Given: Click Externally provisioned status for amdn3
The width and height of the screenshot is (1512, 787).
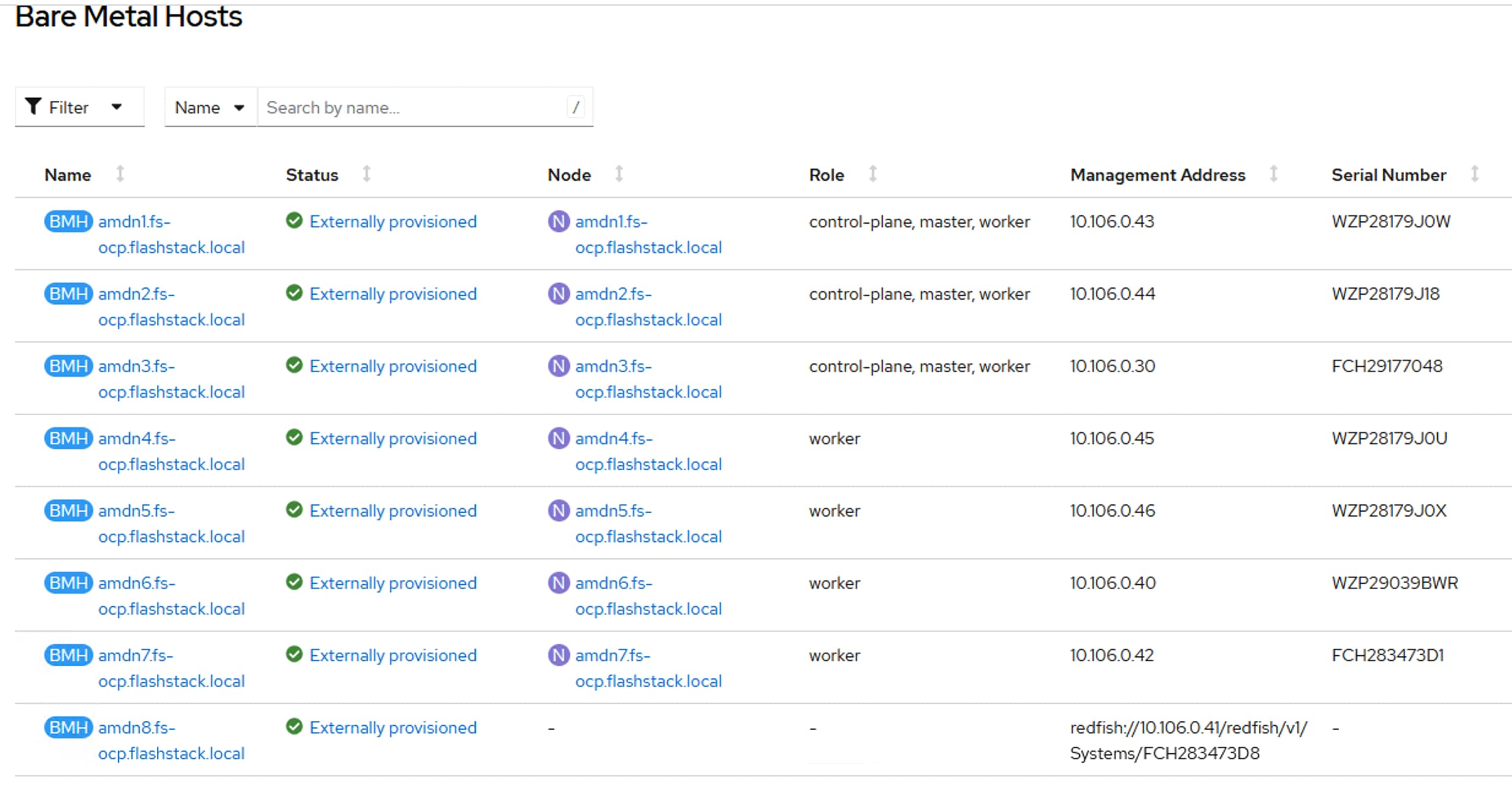Looking at the screenshot, I should [392, 366].
